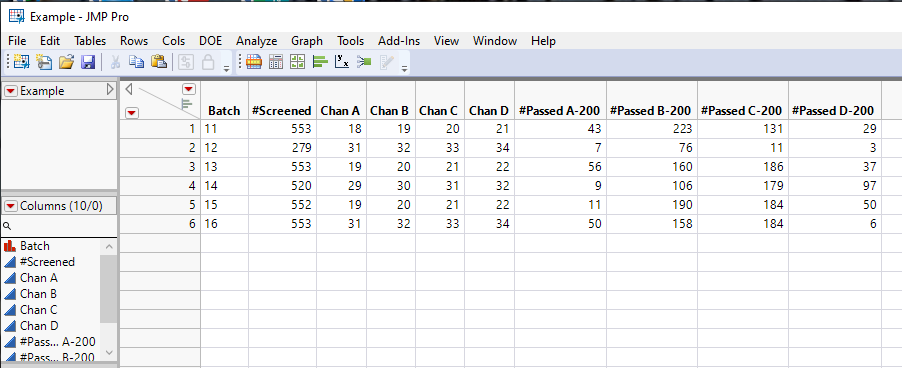Open the columns red triangle menu in corner
The width and height of the screenshot is (902, 368).
189,89
